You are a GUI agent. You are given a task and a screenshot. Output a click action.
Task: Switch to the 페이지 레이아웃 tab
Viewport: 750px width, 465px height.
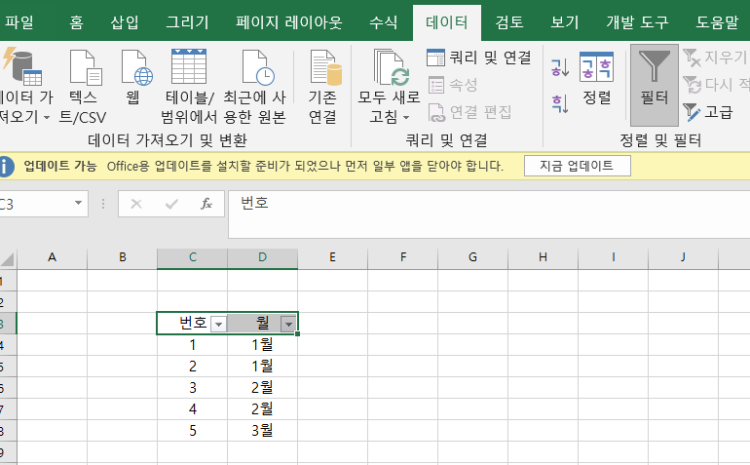(289, 22)
